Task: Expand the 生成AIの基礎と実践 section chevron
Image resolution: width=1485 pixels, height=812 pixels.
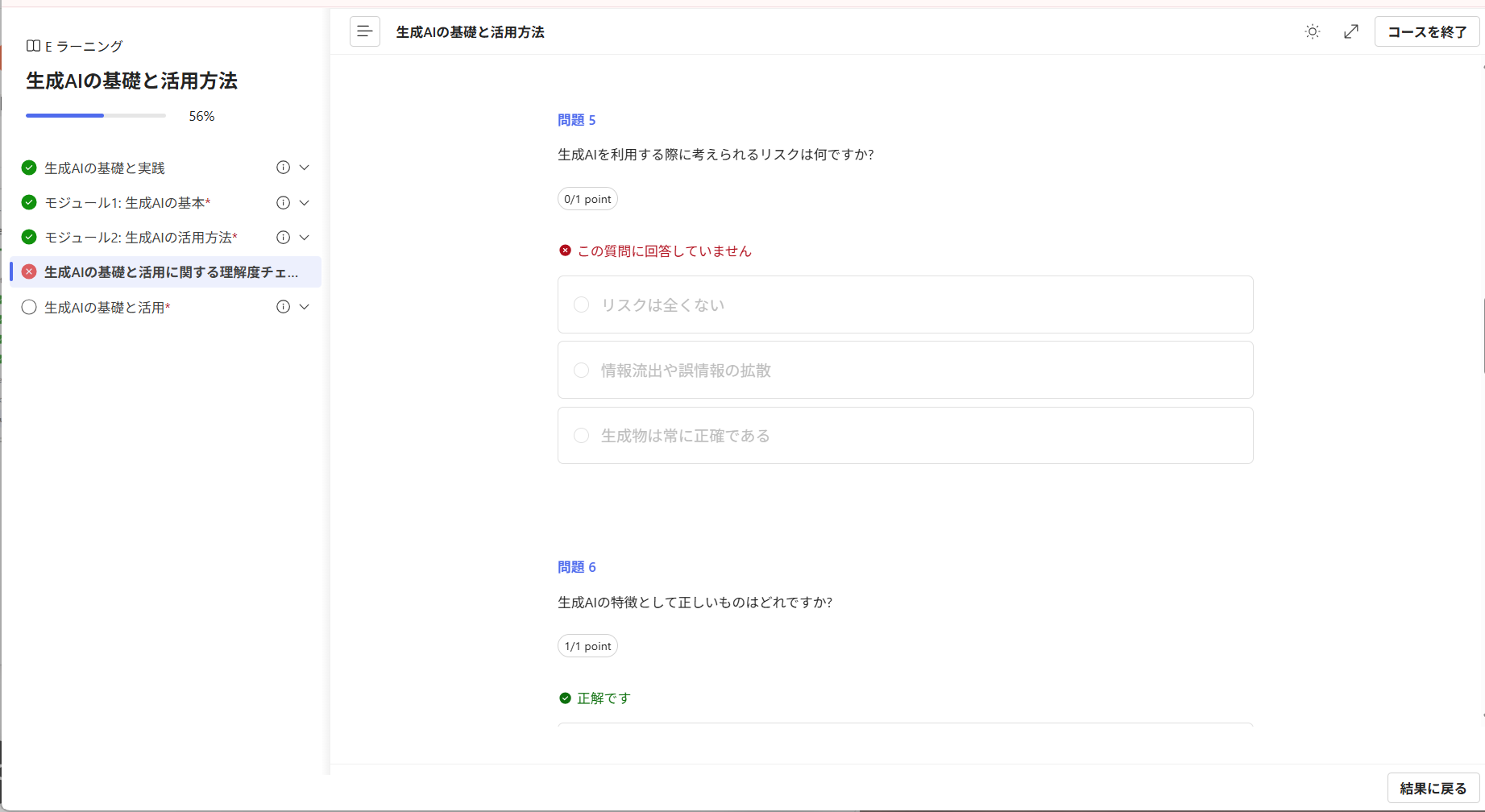Action: click(305, 168)
